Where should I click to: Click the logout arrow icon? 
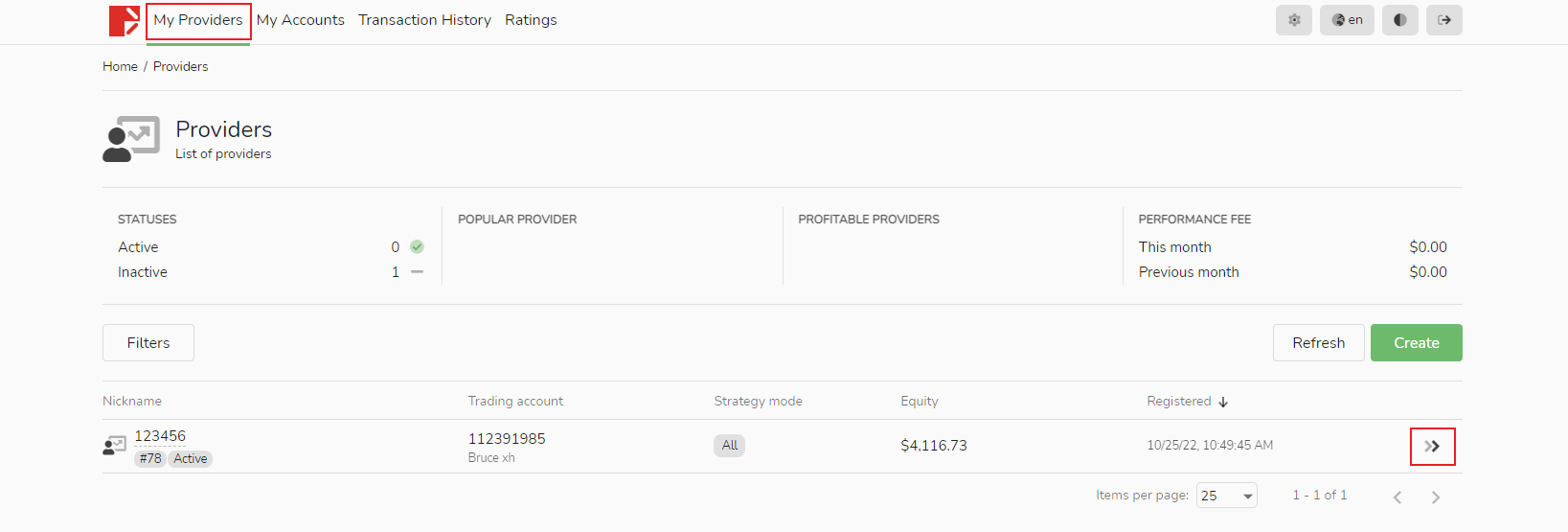click(1443, 20)
